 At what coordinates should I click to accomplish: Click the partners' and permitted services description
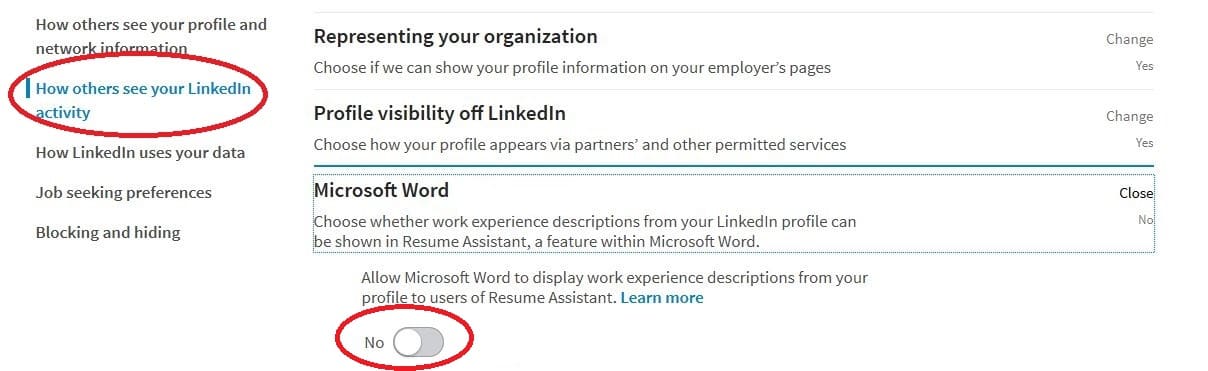(x=580, y=145)
